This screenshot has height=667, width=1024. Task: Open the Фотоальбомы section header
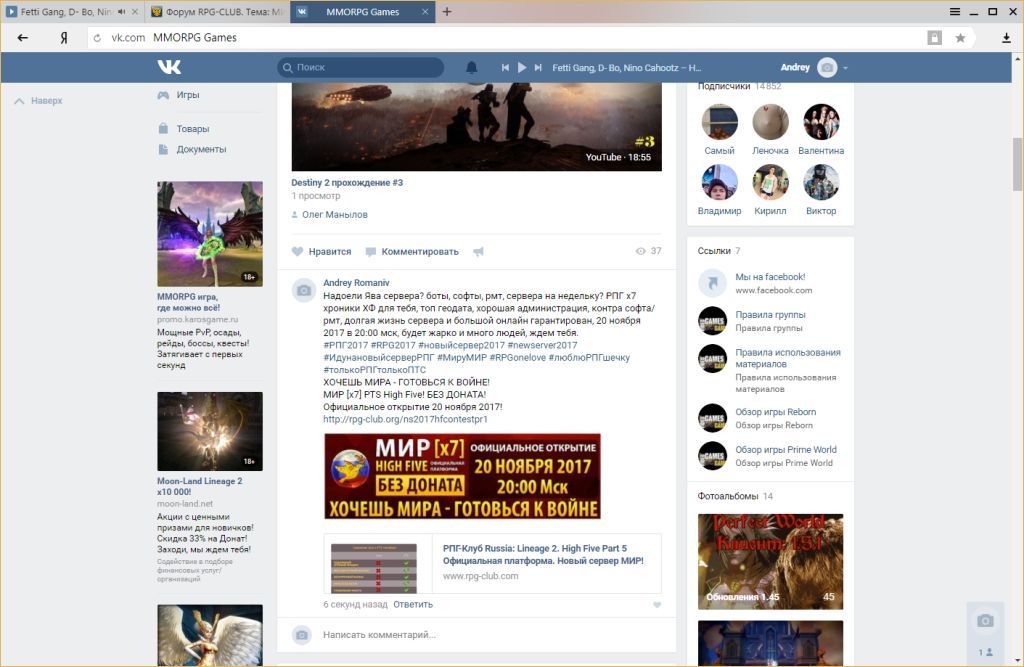click(735, 496)
